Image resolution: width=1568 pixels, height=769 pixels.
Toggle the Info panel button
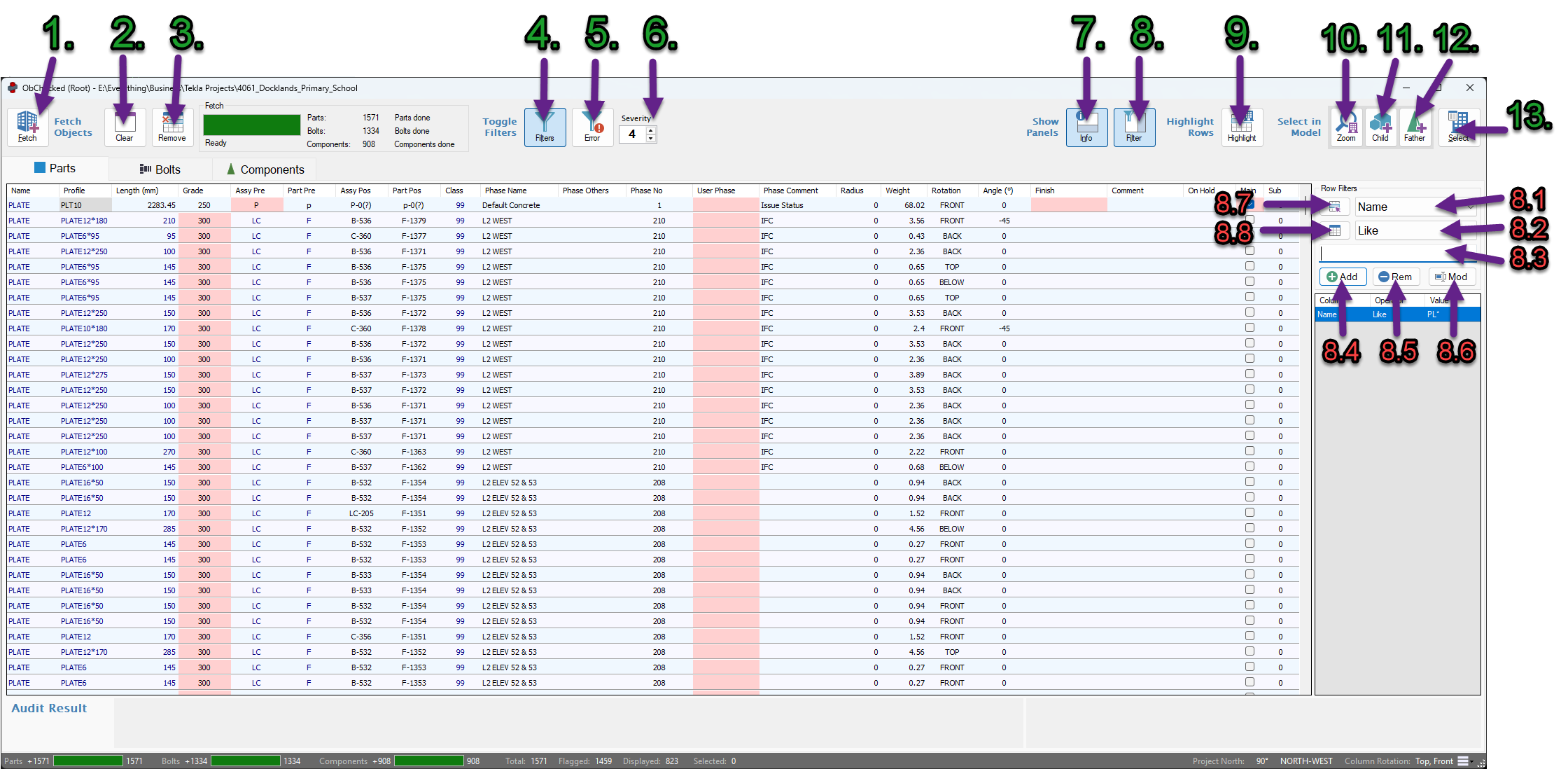coord(1086,126)
